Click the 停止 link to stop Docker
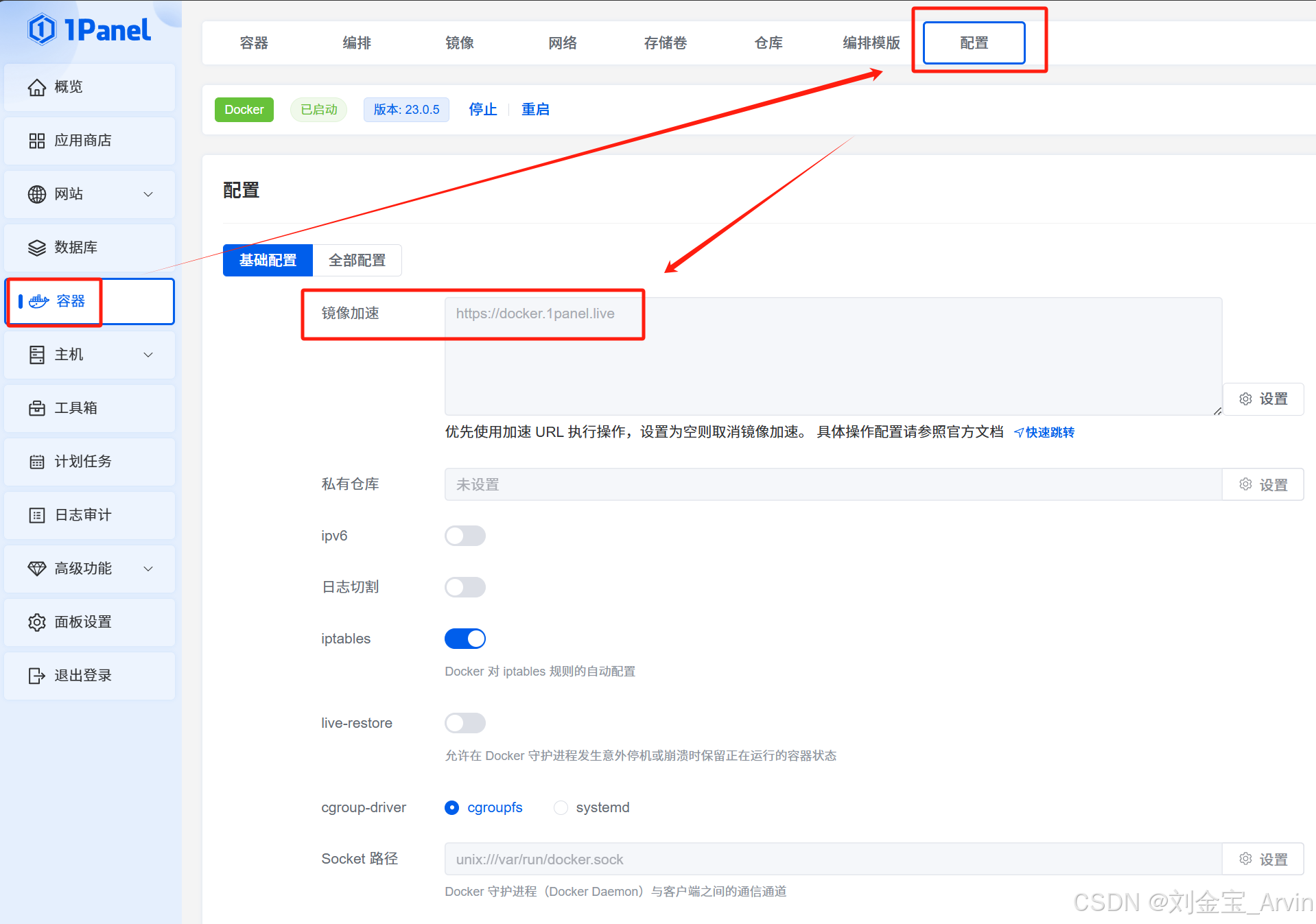This screenshot has height=924, width=1316. [x=482, y=109]
